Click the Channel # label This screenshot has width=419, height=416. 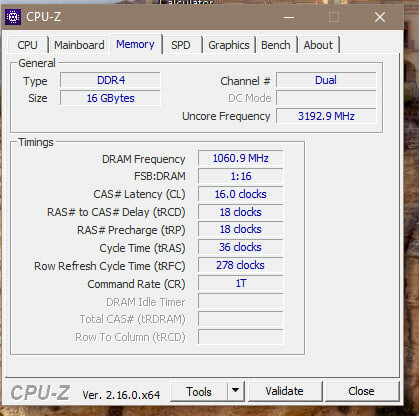pyautogui.click(x=245, y=81)
